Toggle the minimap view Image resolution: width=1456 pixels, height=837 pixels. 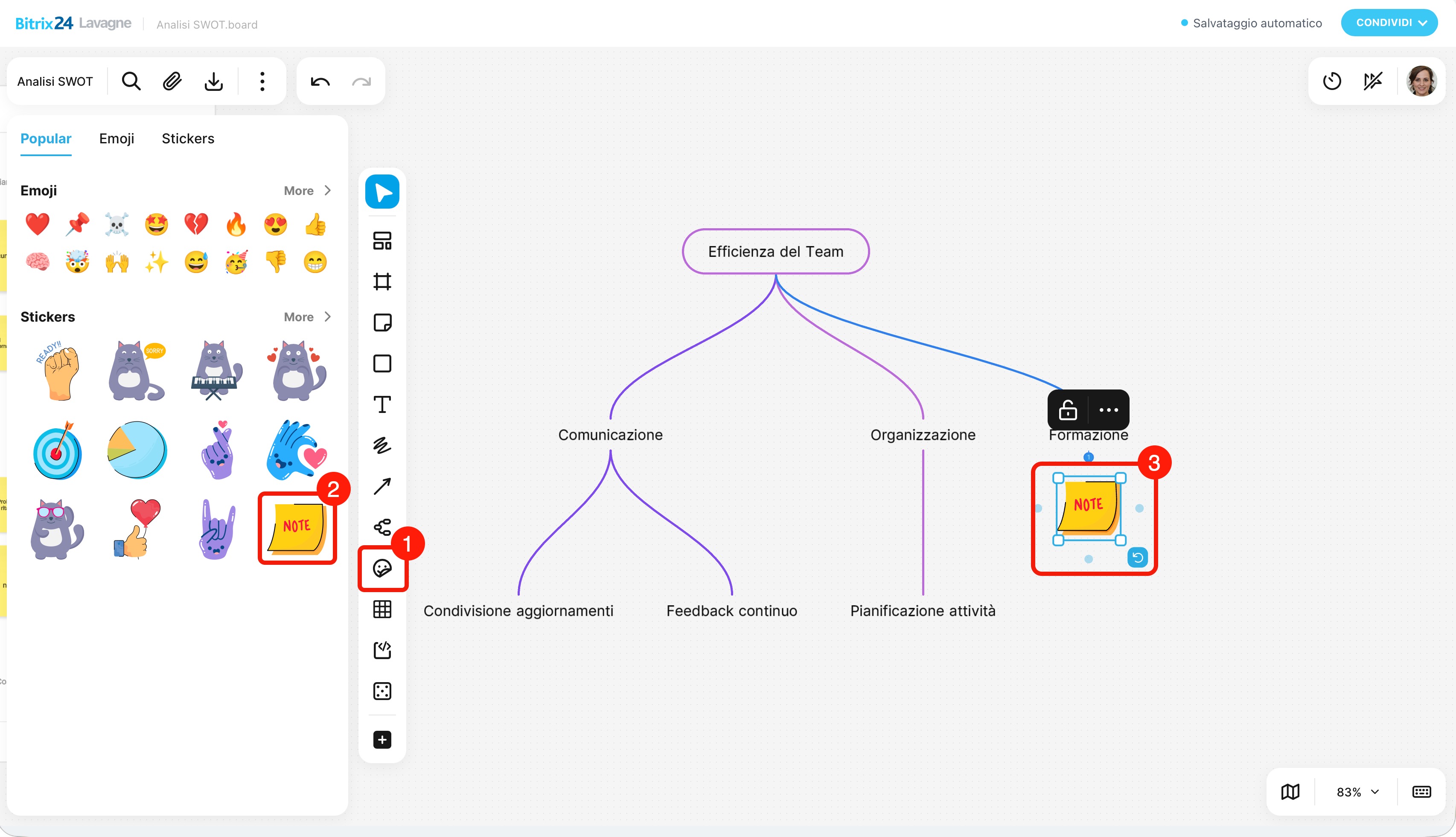[x=1290, y=792]
